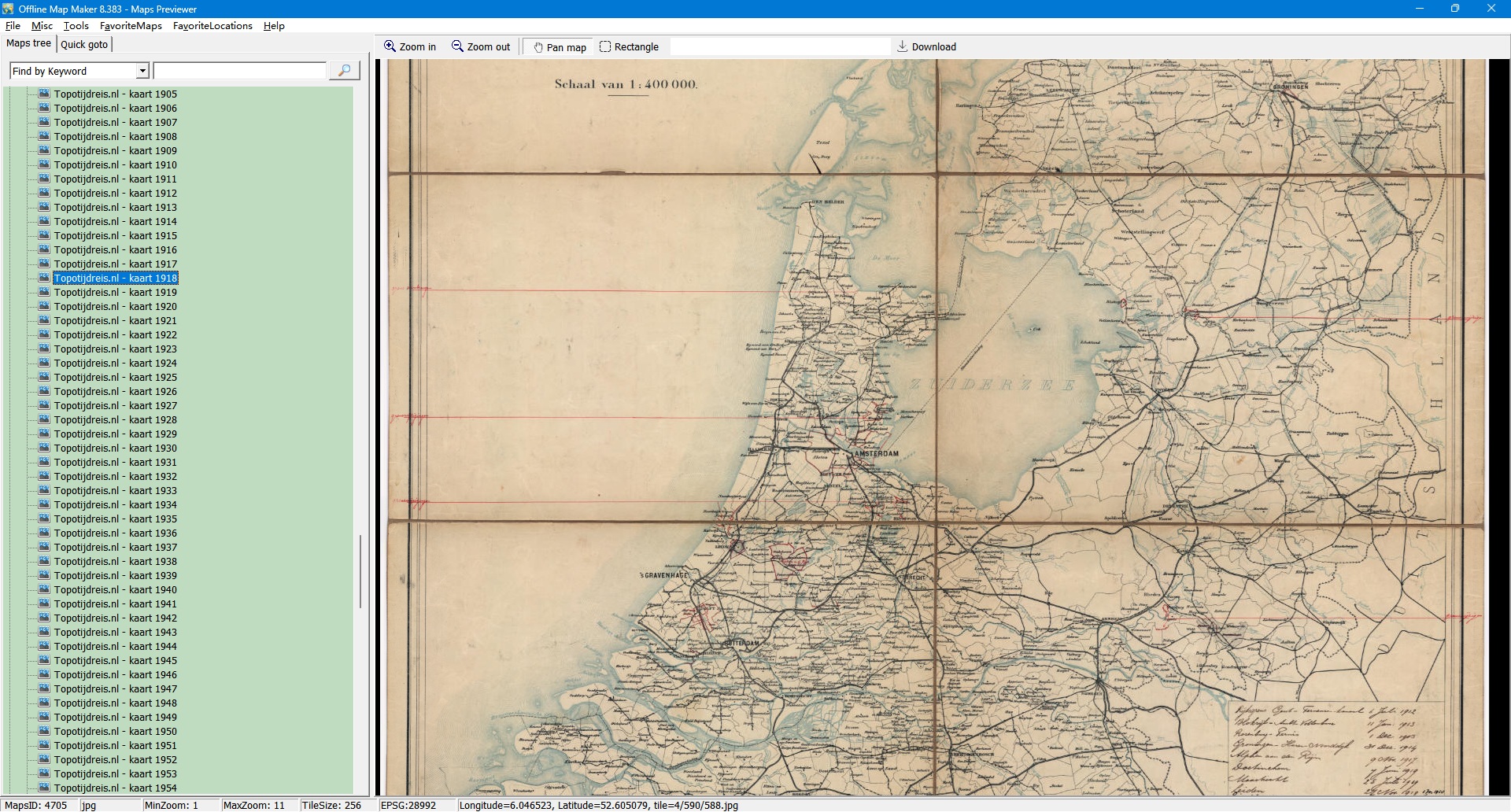The image size is (1511, 812).
Task: Click the maps tree vertical scrollbar
Action: coord(360,570)
